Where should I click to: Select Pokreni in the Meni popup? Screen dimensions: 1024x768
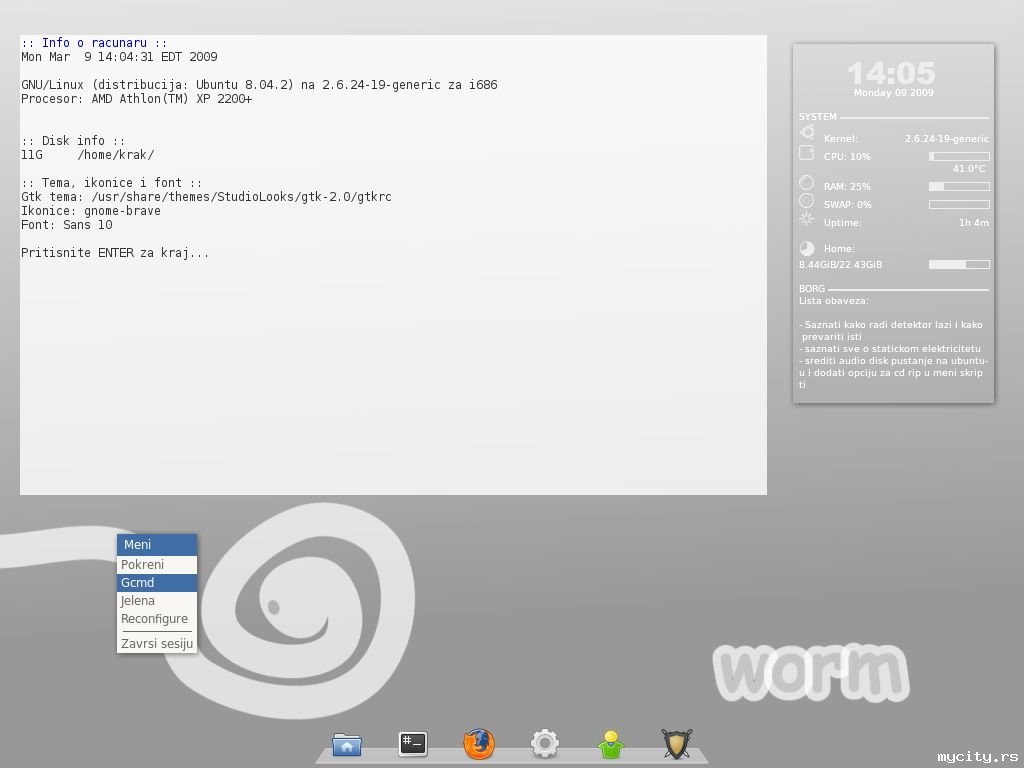click(157, 565)
